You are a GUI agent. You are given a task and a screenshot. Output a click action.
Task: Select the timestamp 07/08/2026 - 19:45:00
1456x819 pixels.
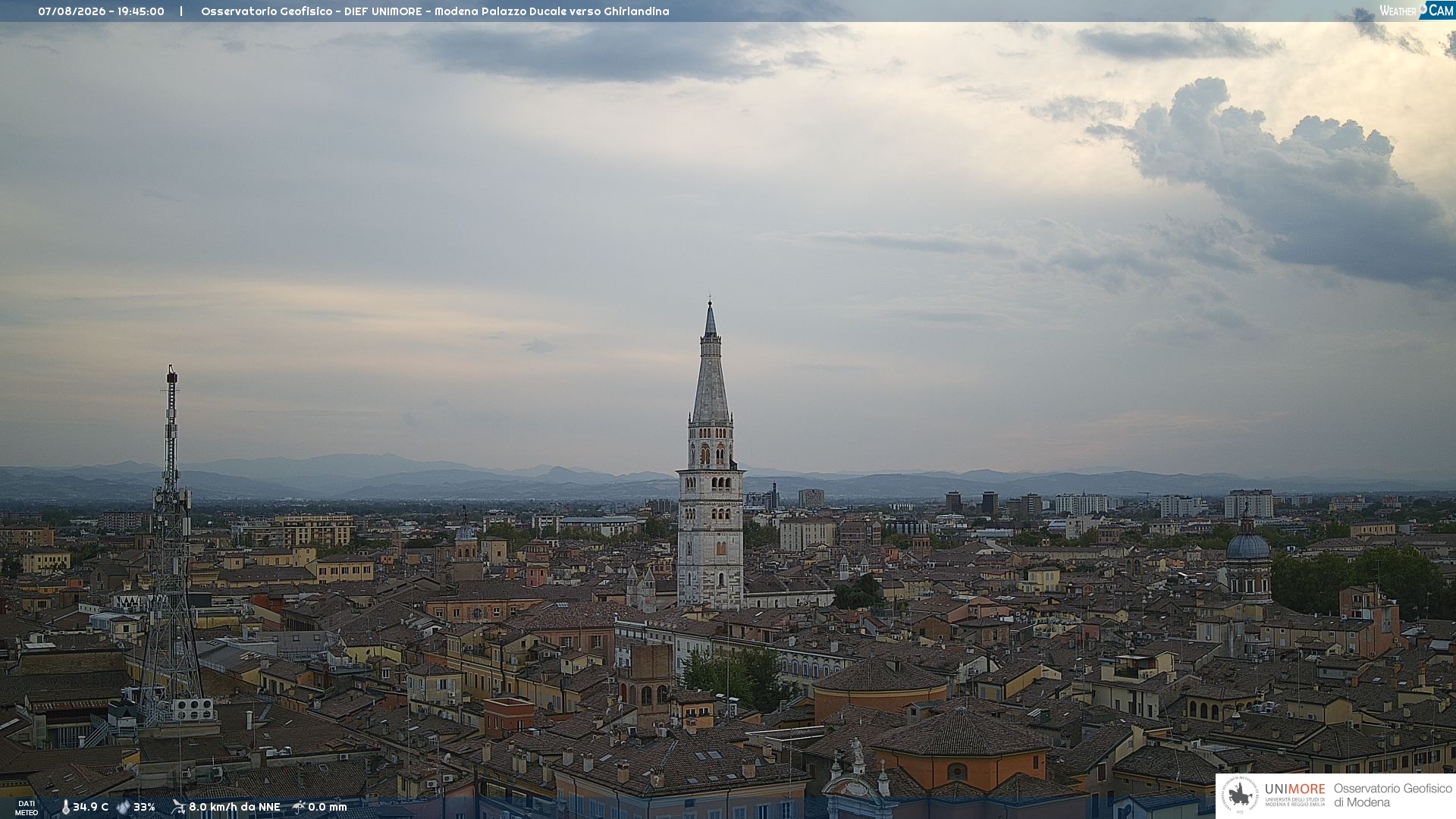101,11
